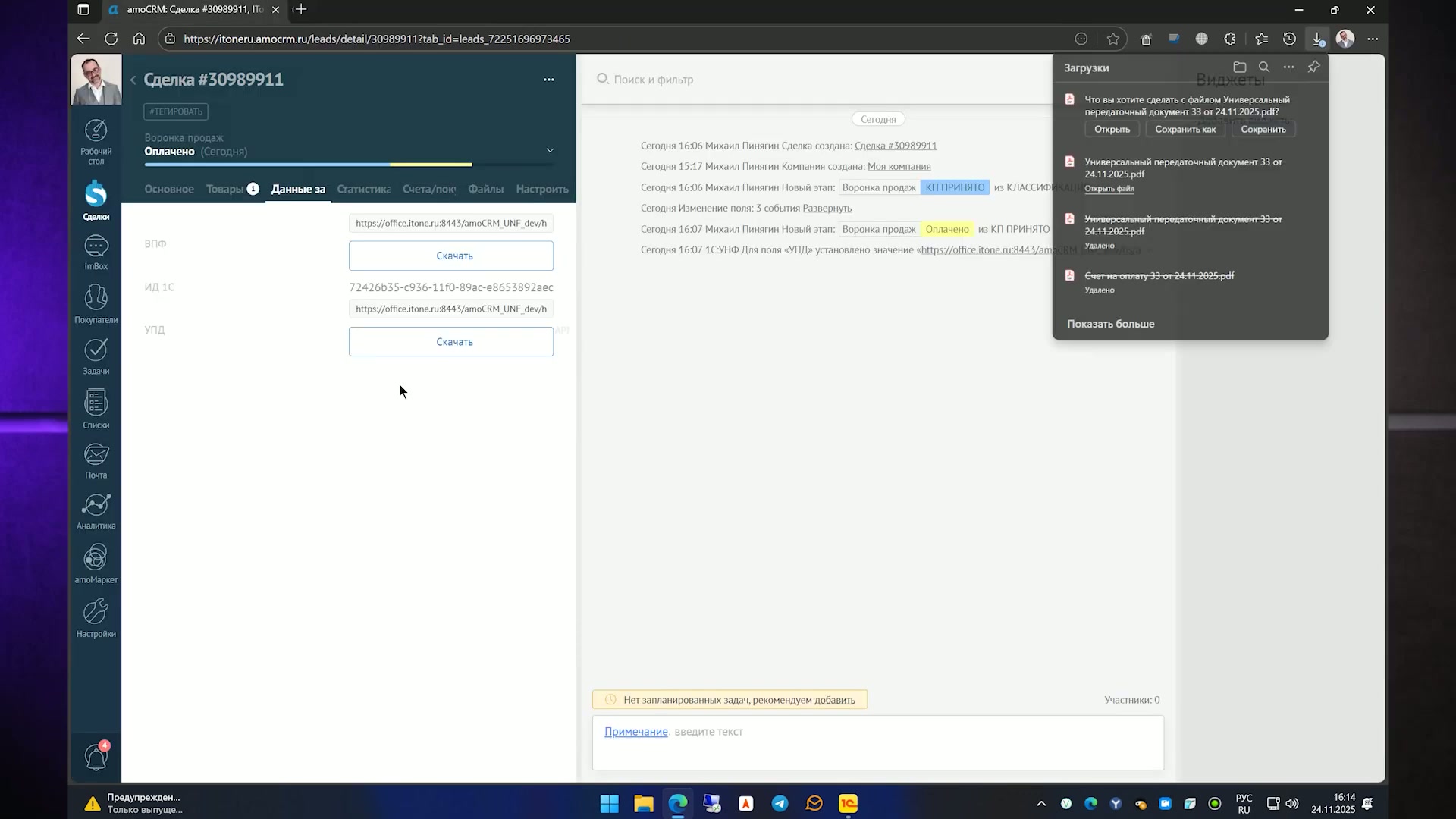This screenshot has width=1456, height=819.
Task: Open the deal three-dots options menu
Action: 548,80
